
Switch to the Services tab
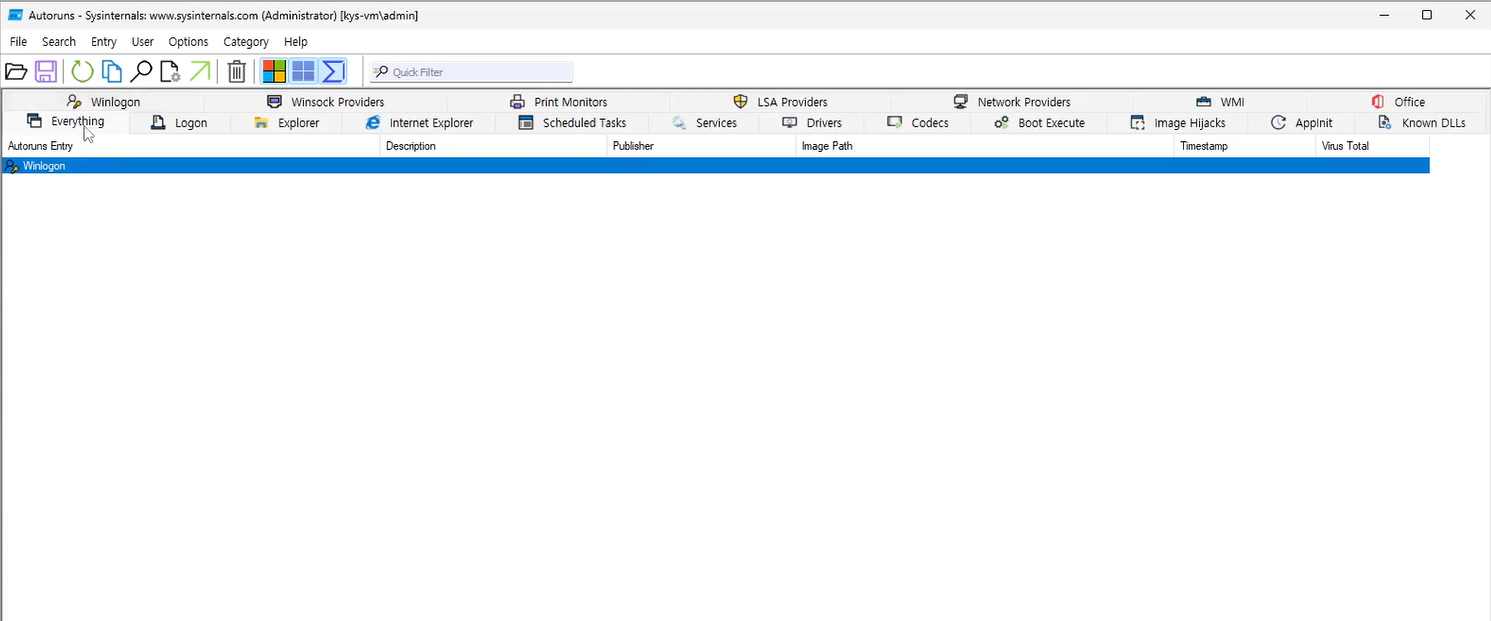point(704,123)
